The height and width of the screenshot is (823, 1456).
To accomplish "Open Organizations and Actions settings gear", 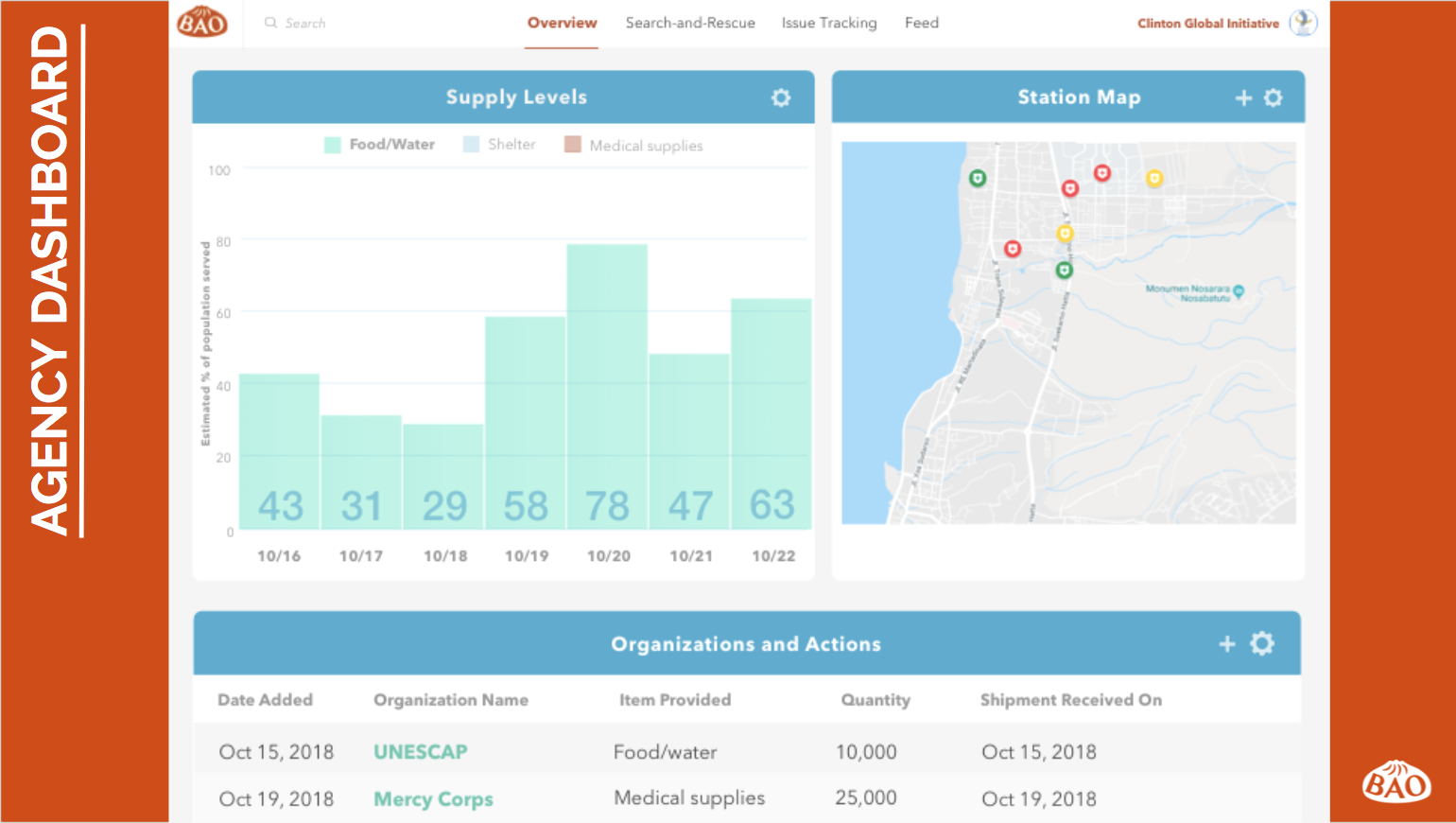I will 1262,644.
